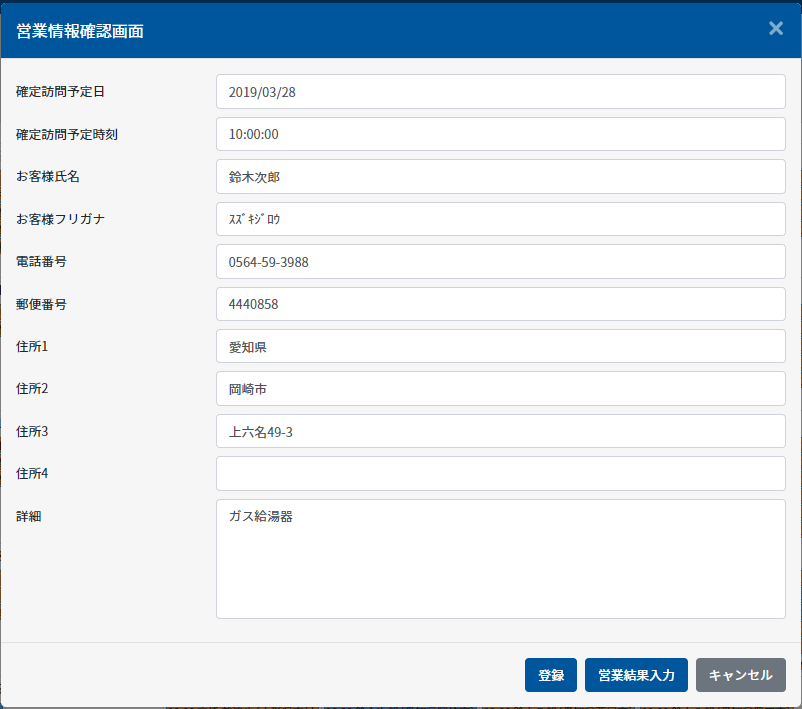The image size is (802, 709).
Task: Click the 確定訪問予定日 label
Action: pyautogui.click(x=60, y=92)
